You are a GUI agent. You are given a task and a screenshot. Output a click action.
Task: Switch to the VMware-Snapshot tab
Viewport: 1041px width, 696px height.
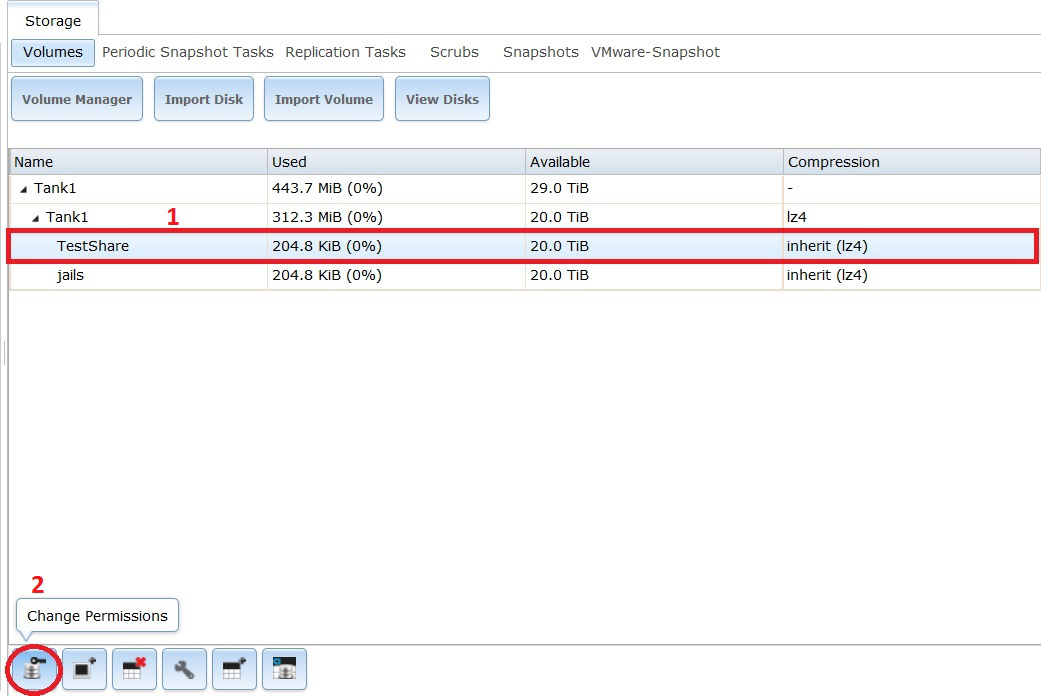pyautogui.click(x=655, y=52)
